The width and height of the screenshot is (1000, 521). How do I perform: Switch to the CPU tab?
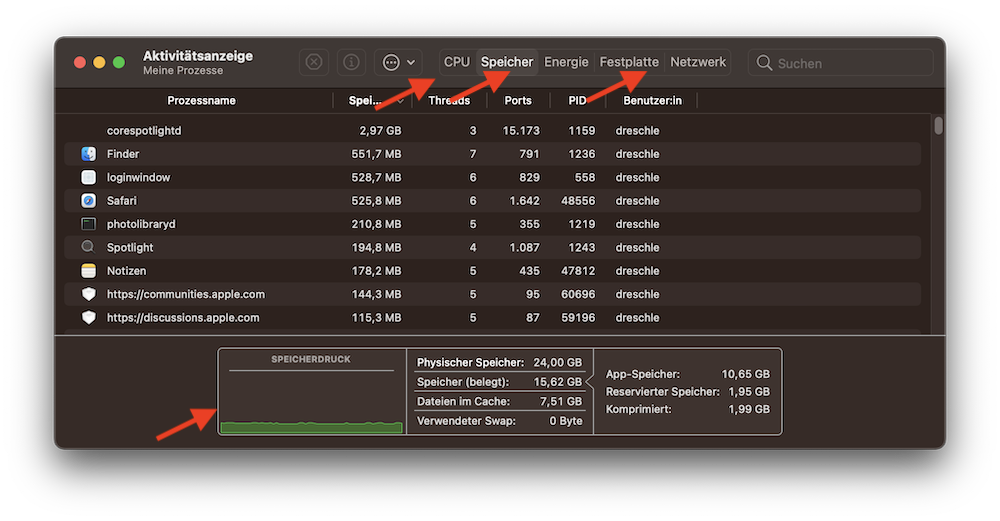tap(457, 62)
